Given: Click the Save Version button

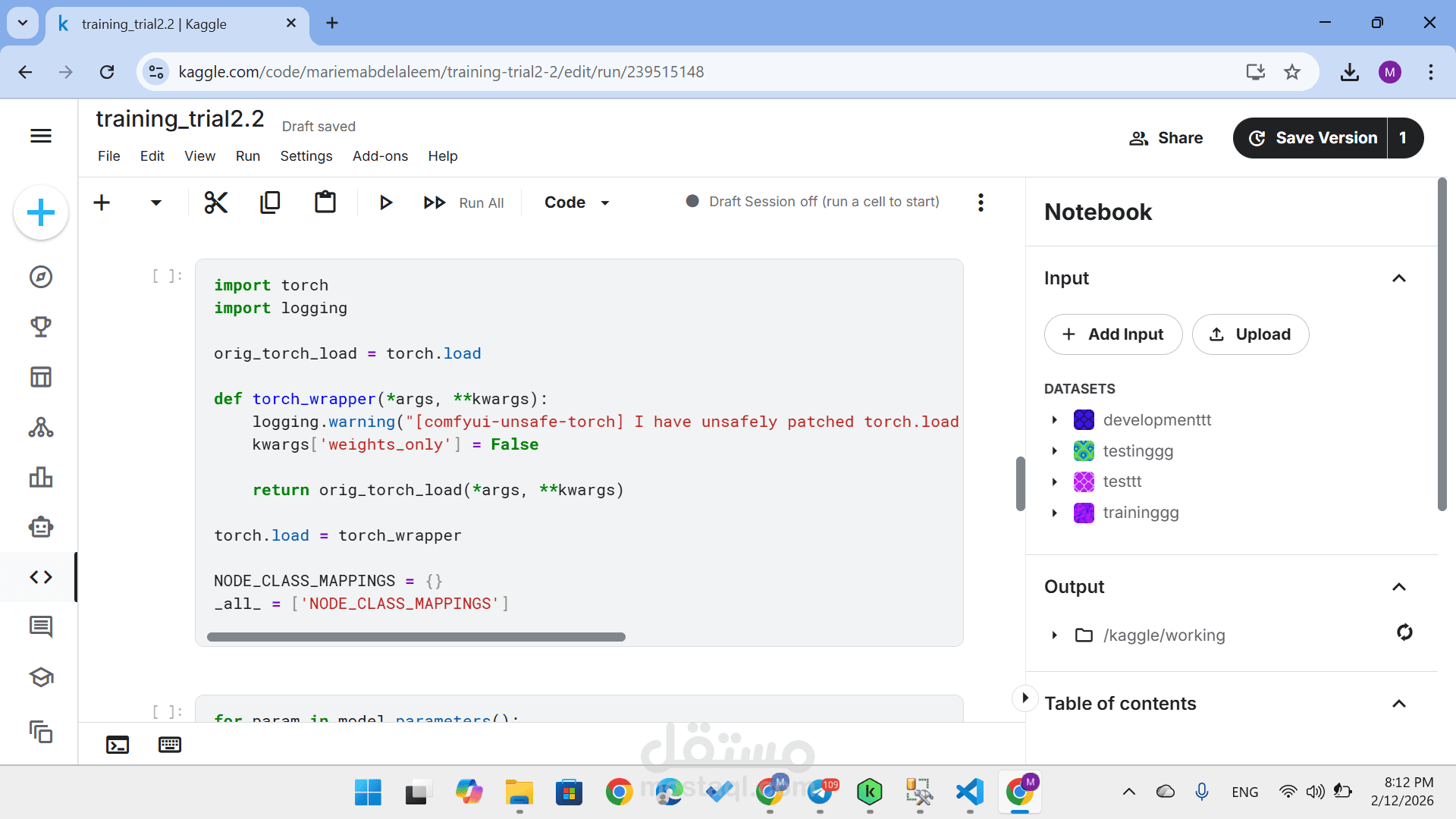Looking at the screenshot, I should [1312, 138].
